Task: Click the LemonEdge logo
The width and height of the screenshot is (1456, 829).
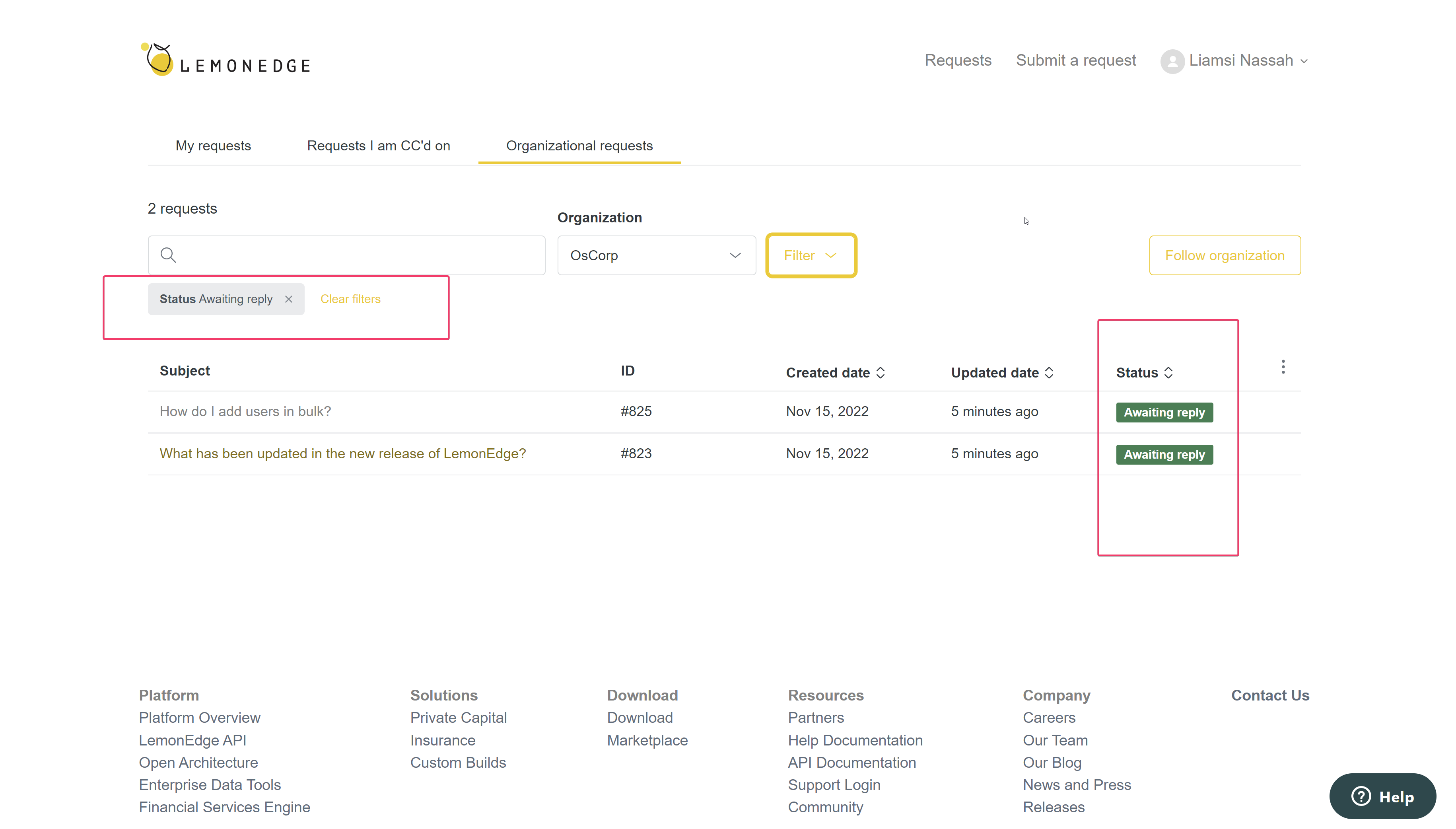Action: [x=225, y=60]
